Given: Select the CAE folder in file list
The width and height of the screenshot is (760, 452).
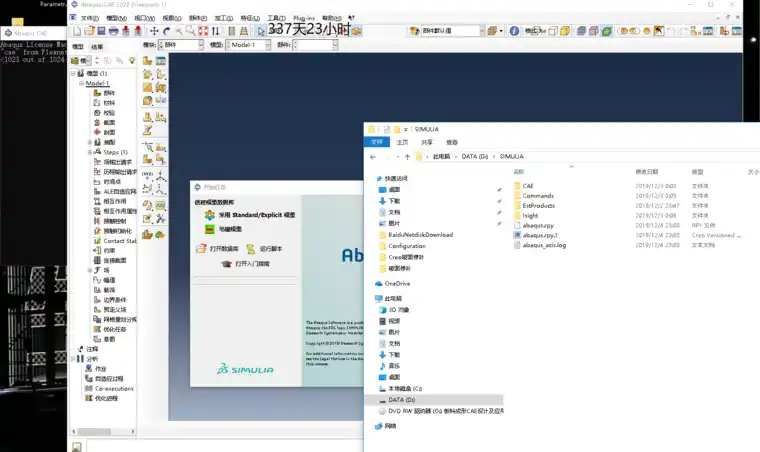Looking at the screenshot, I should coord(528,186).
